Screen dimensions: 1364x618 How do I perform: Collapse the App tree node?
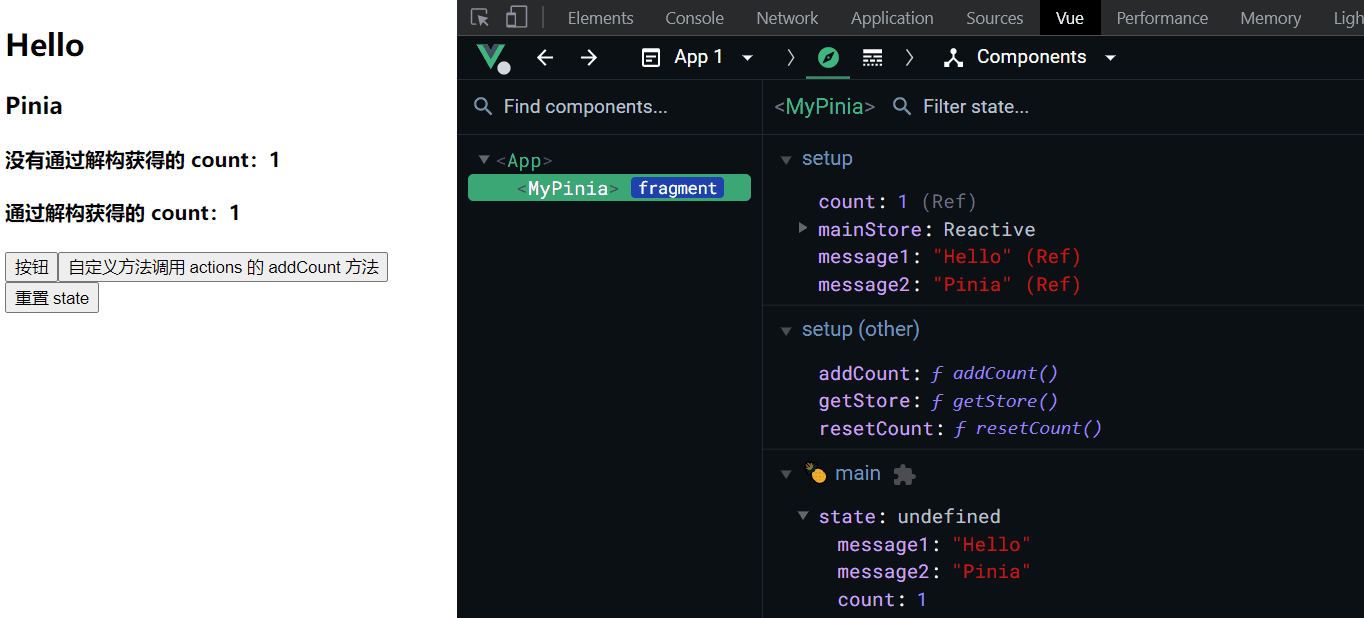pos(484,159)
